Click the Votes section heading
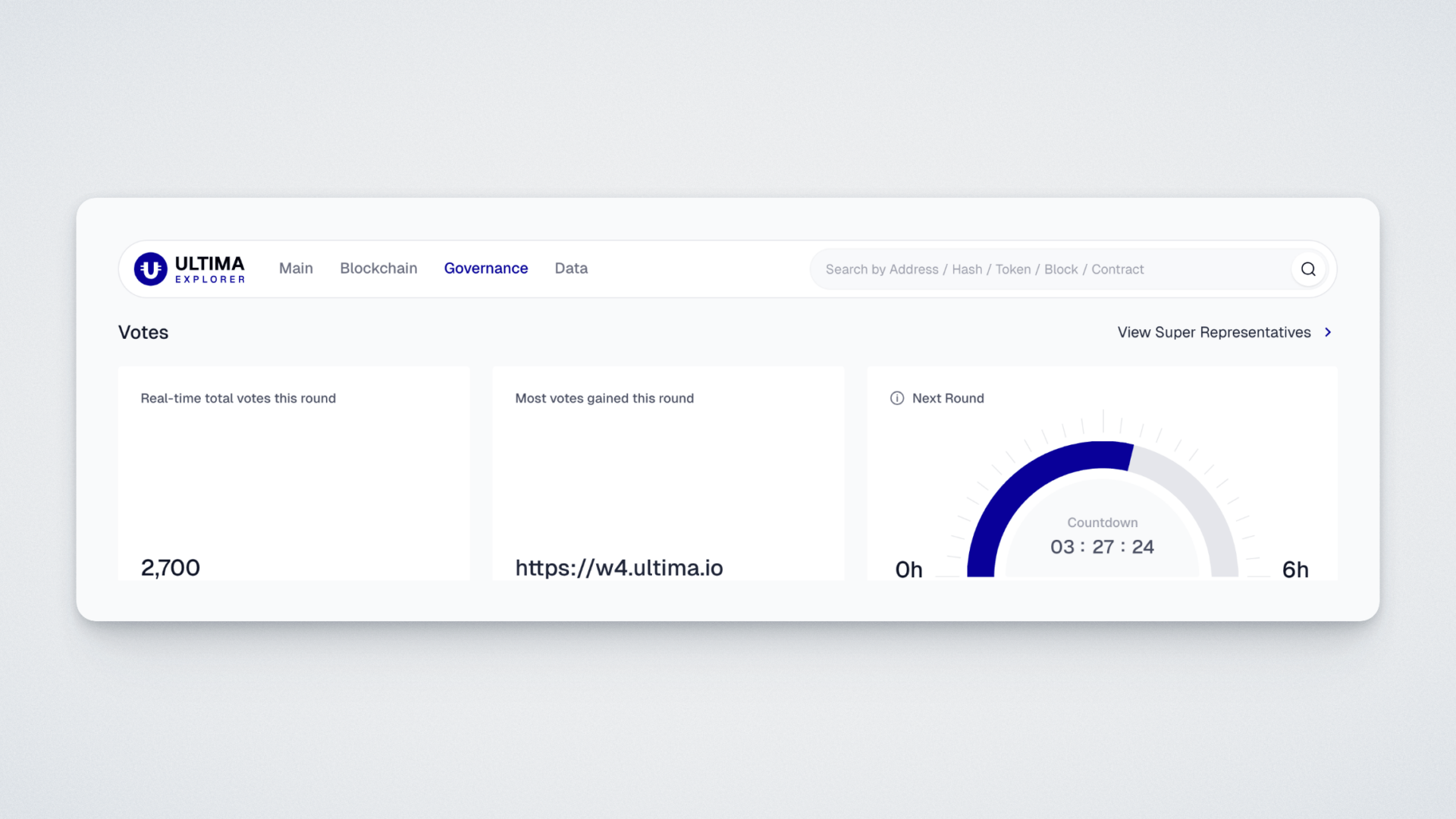This screenshot has height=819, width=1456. click(x=143, y=332)
